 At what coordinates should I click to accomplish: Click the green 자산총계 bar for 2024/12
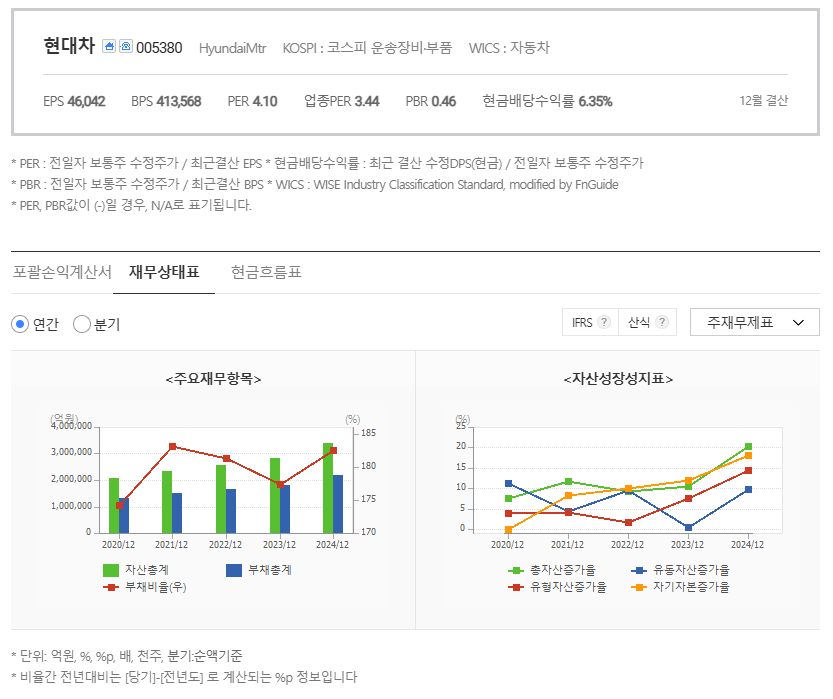328,488
